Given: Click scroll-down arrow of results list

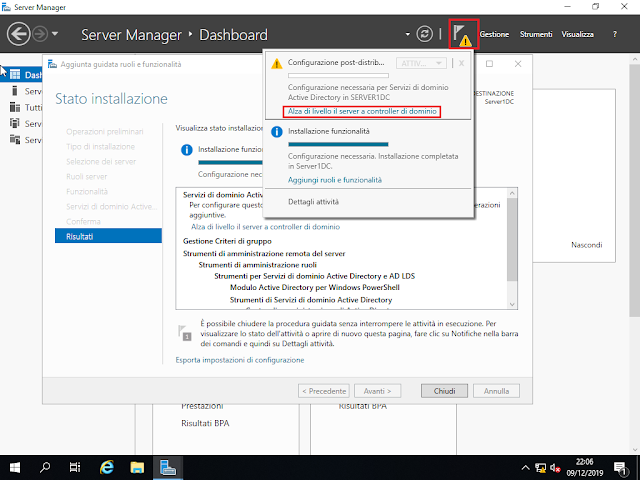Looking at the screenshot, I should point(512,304).
